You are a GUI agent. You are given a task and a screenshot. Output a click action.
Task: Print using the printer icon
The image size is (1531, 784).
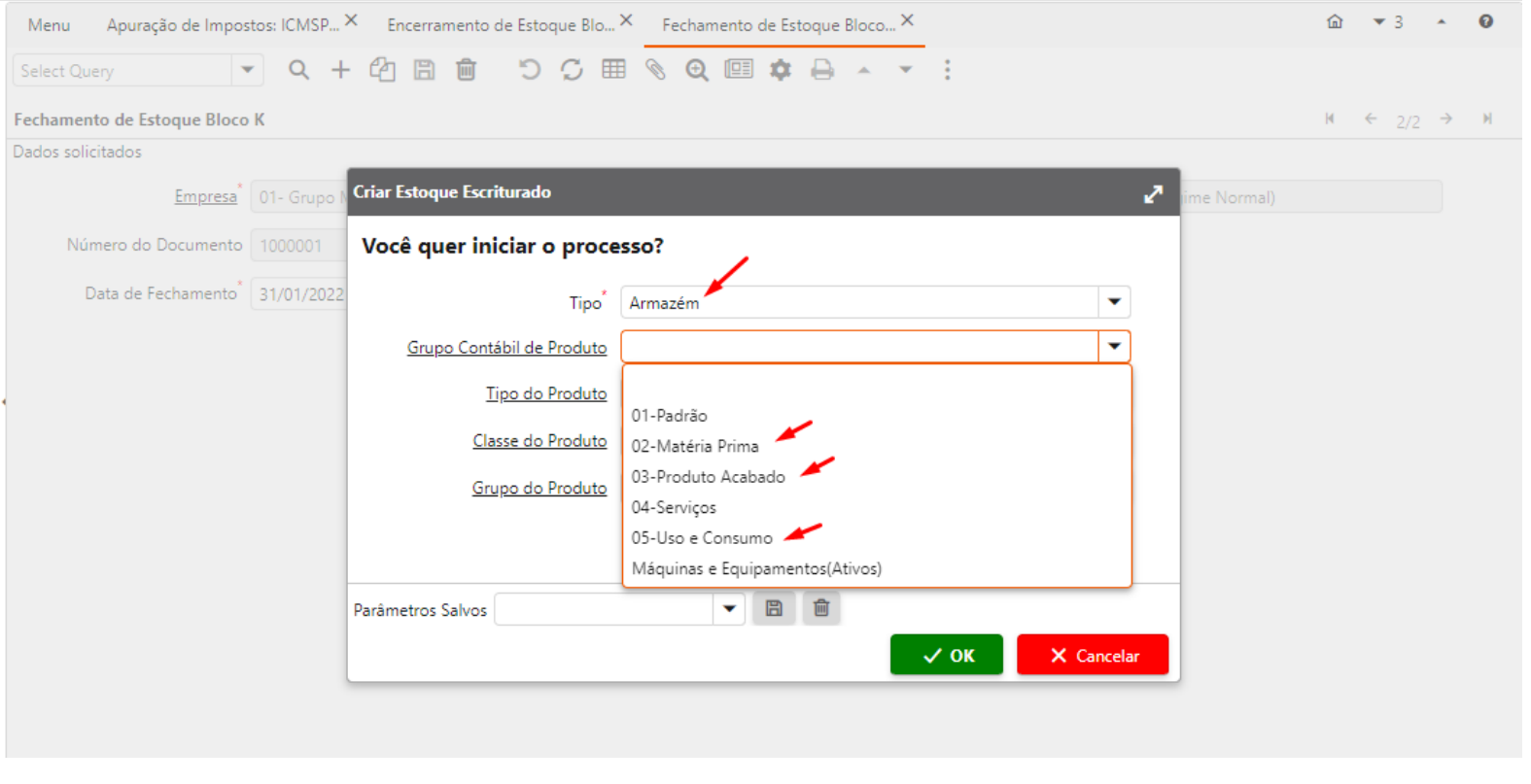click(822, 70)
